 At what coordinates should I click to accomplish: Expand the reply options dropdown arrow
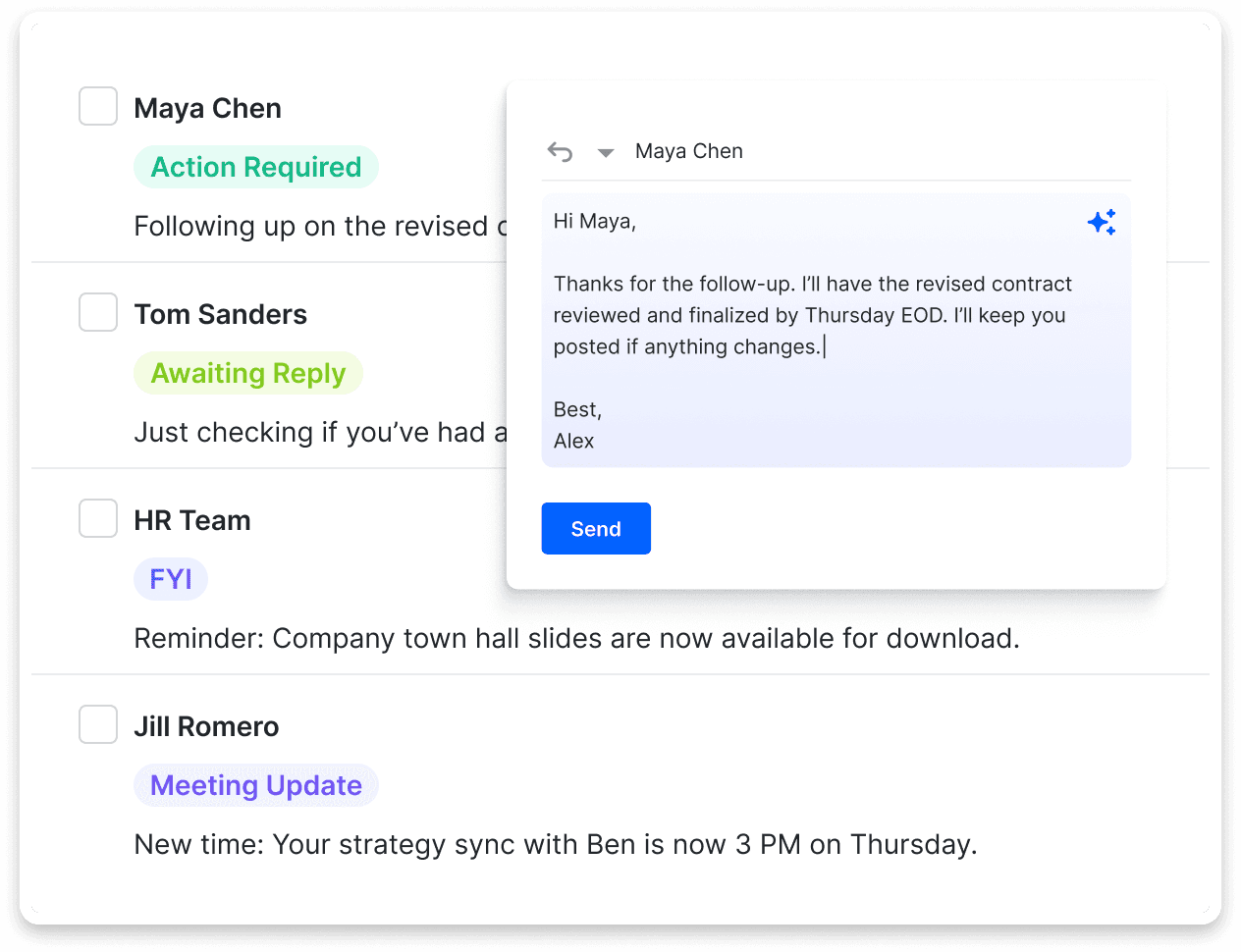[606, 153]
